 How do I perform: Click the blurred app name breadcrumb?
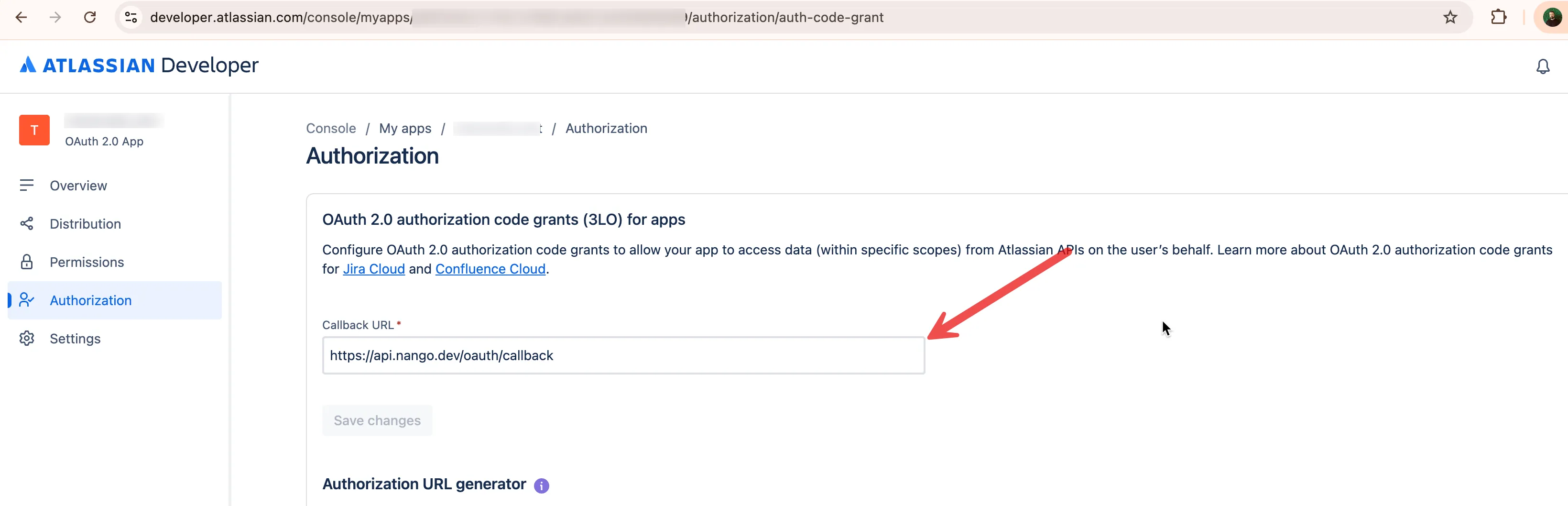(497, 129)
